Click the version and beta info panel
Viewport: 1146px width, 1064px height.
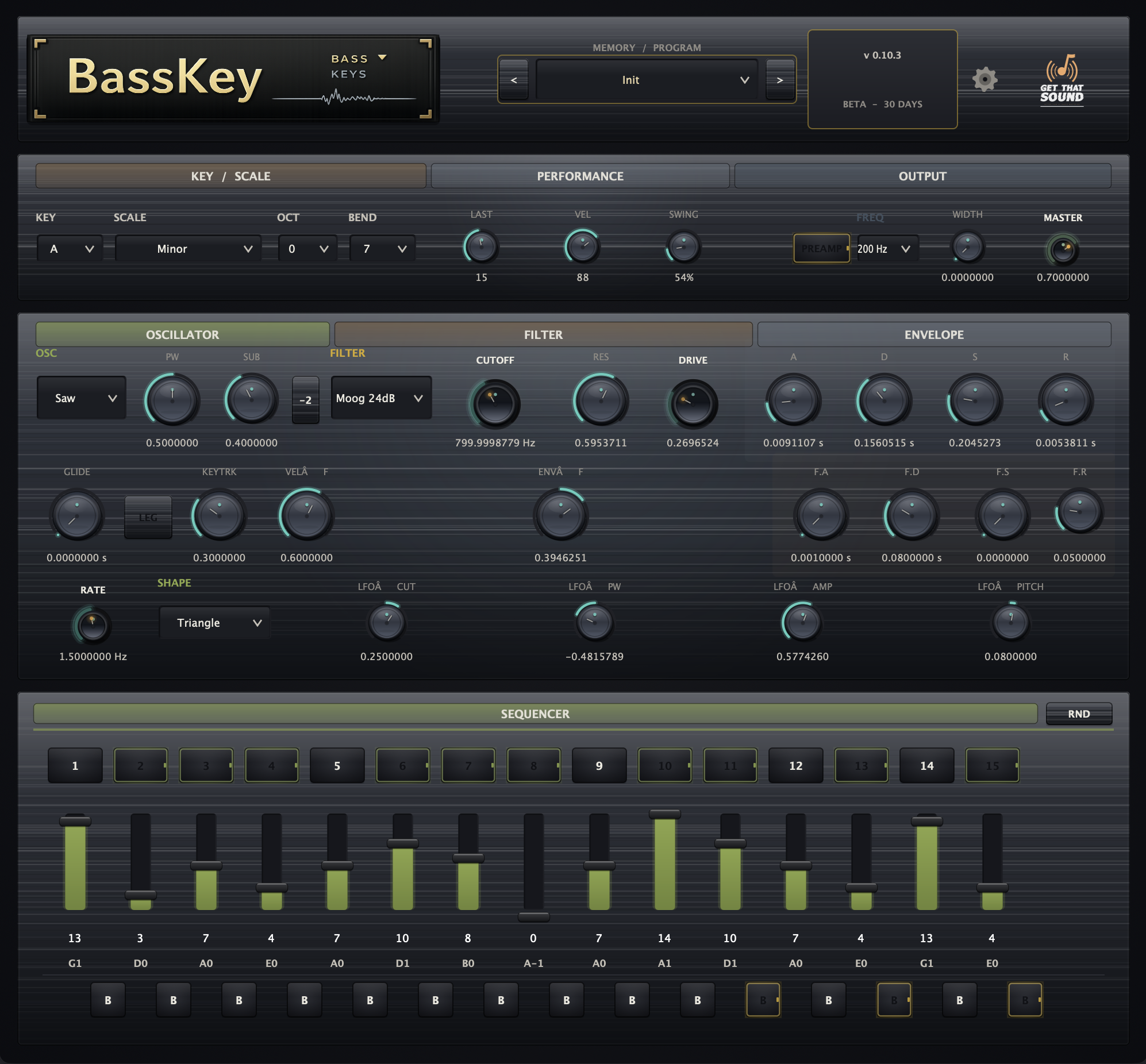pos(882,79)
